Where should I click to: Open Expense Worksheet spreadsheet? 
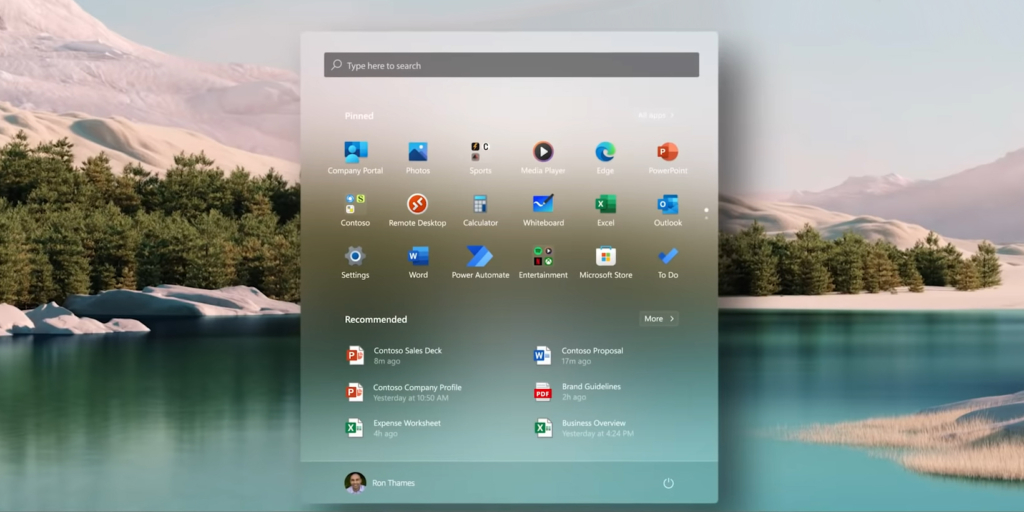393,428
